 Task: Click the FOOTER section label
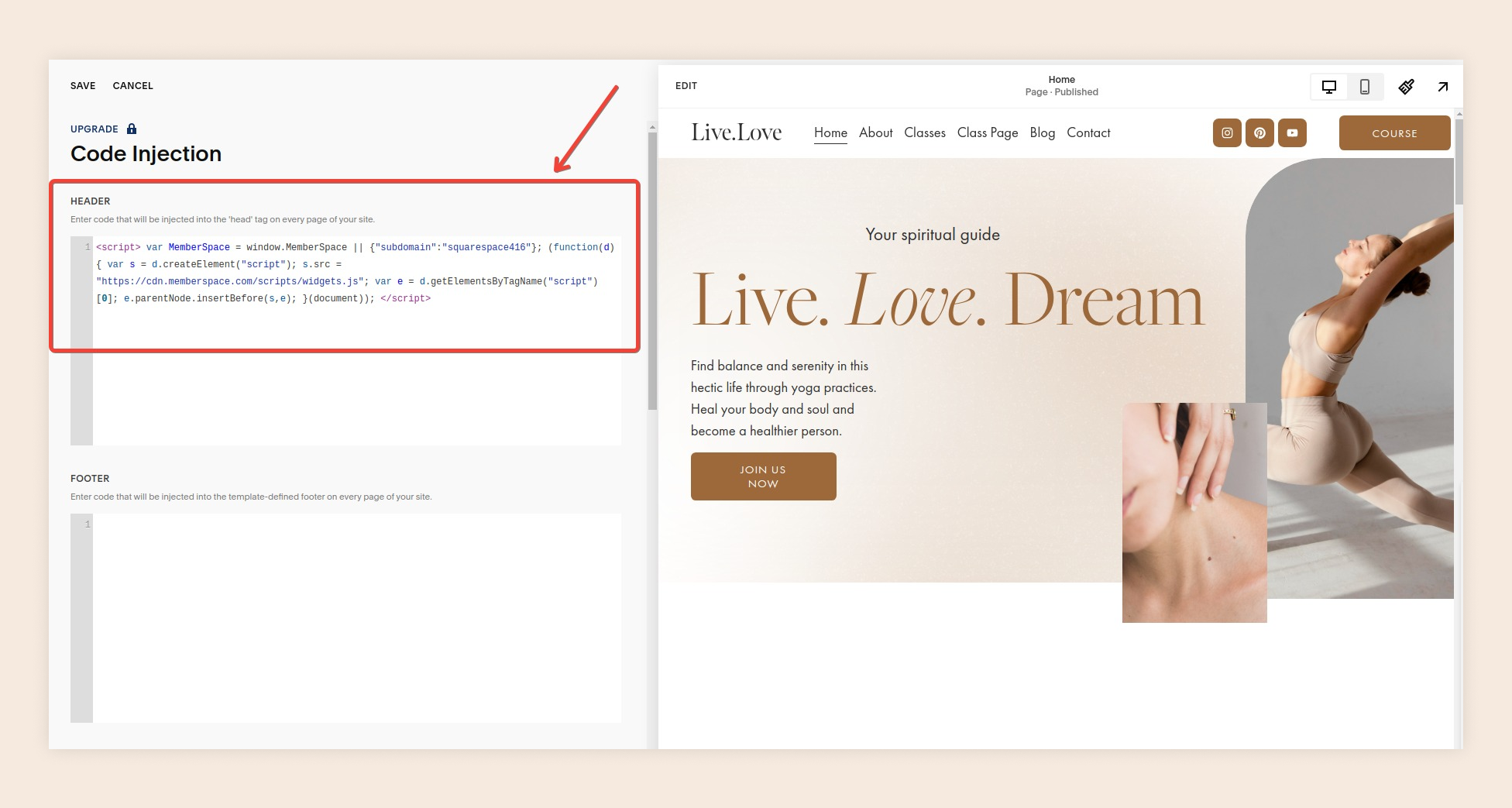(x=90, y=479)
